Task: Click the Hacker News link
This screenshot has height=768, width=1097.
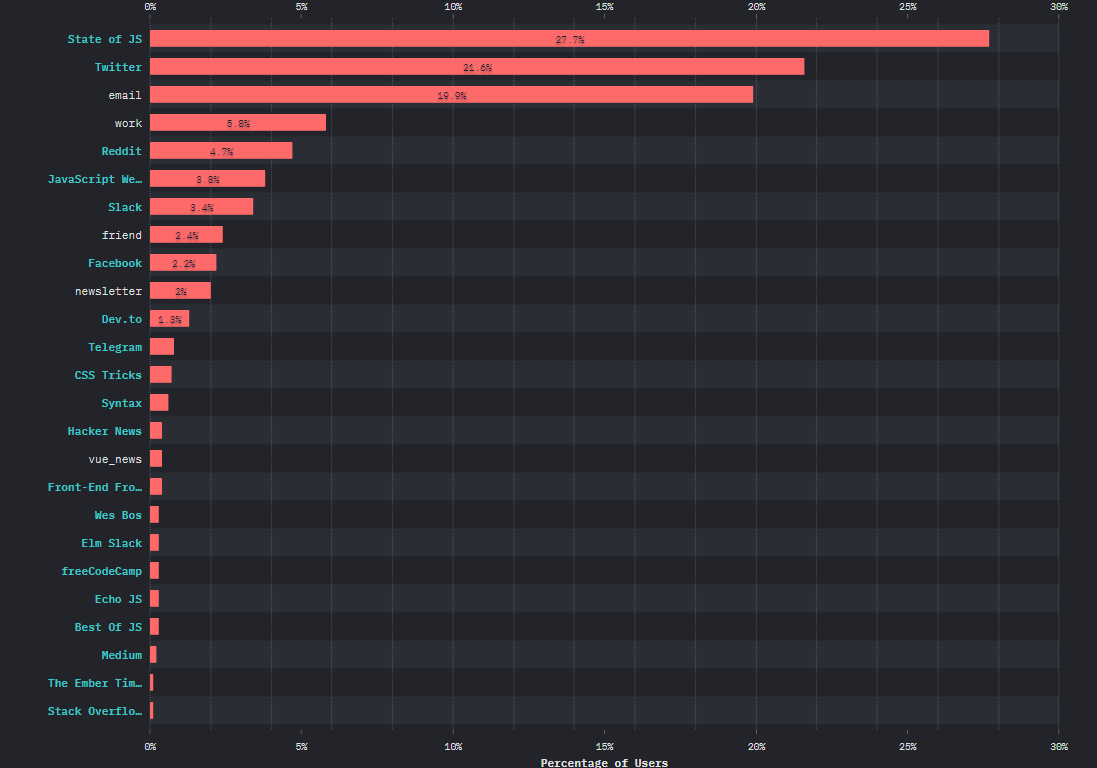Action: (x=105, y=431)
